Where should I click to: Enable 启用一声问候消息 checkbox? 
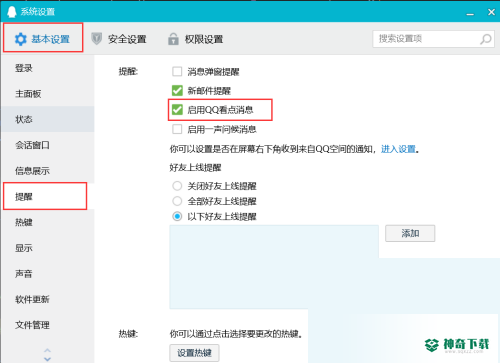pos(177,129)
